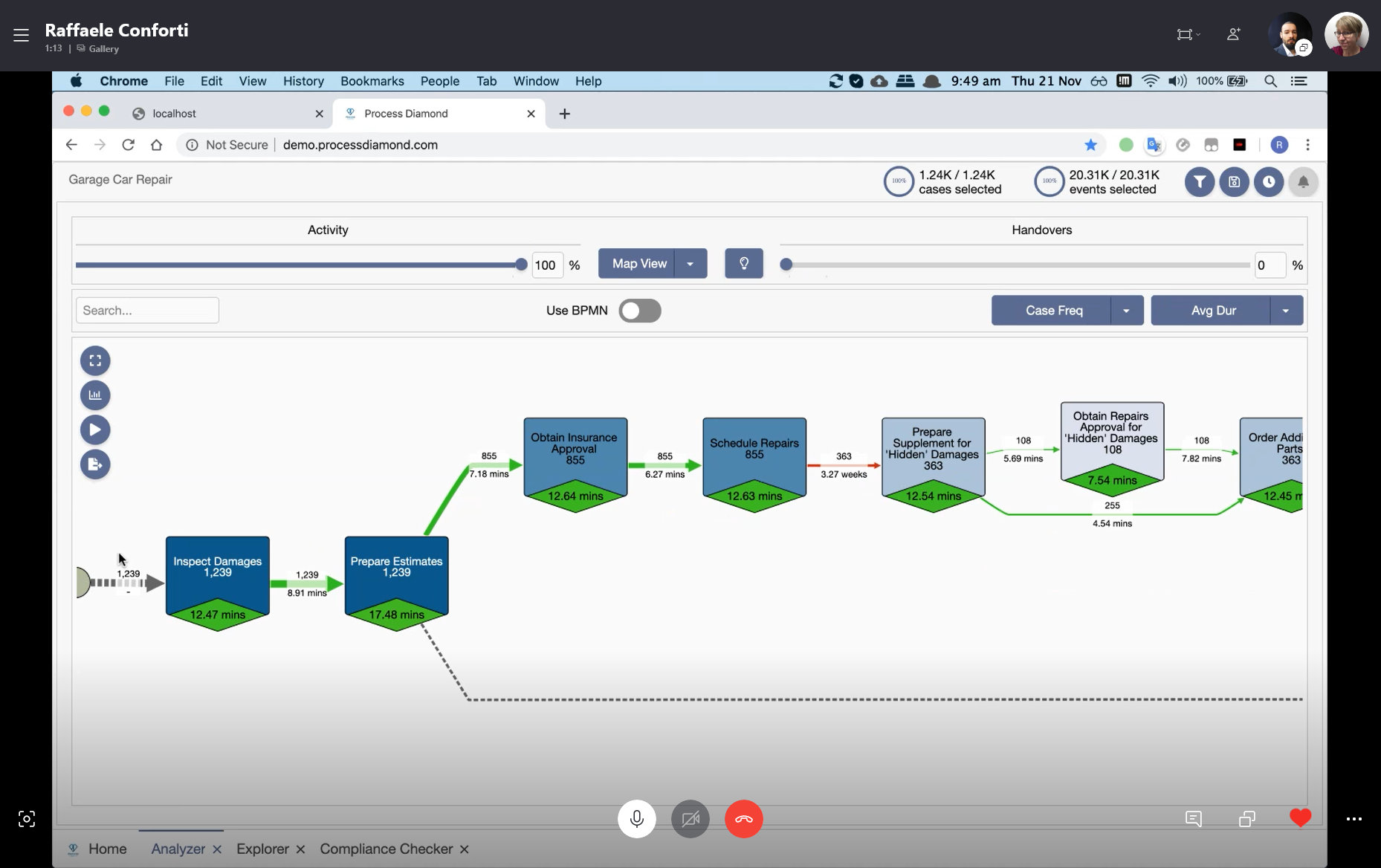Click the Activity percentage input field
The width and height of the screenshot is (1381, 868).
(x=547, y=265)
